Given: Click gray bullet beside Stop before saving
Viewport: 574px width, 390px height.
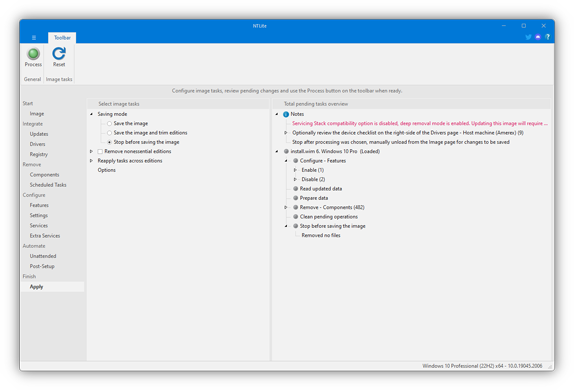Looking at the screenshot, I should point(295,226).
